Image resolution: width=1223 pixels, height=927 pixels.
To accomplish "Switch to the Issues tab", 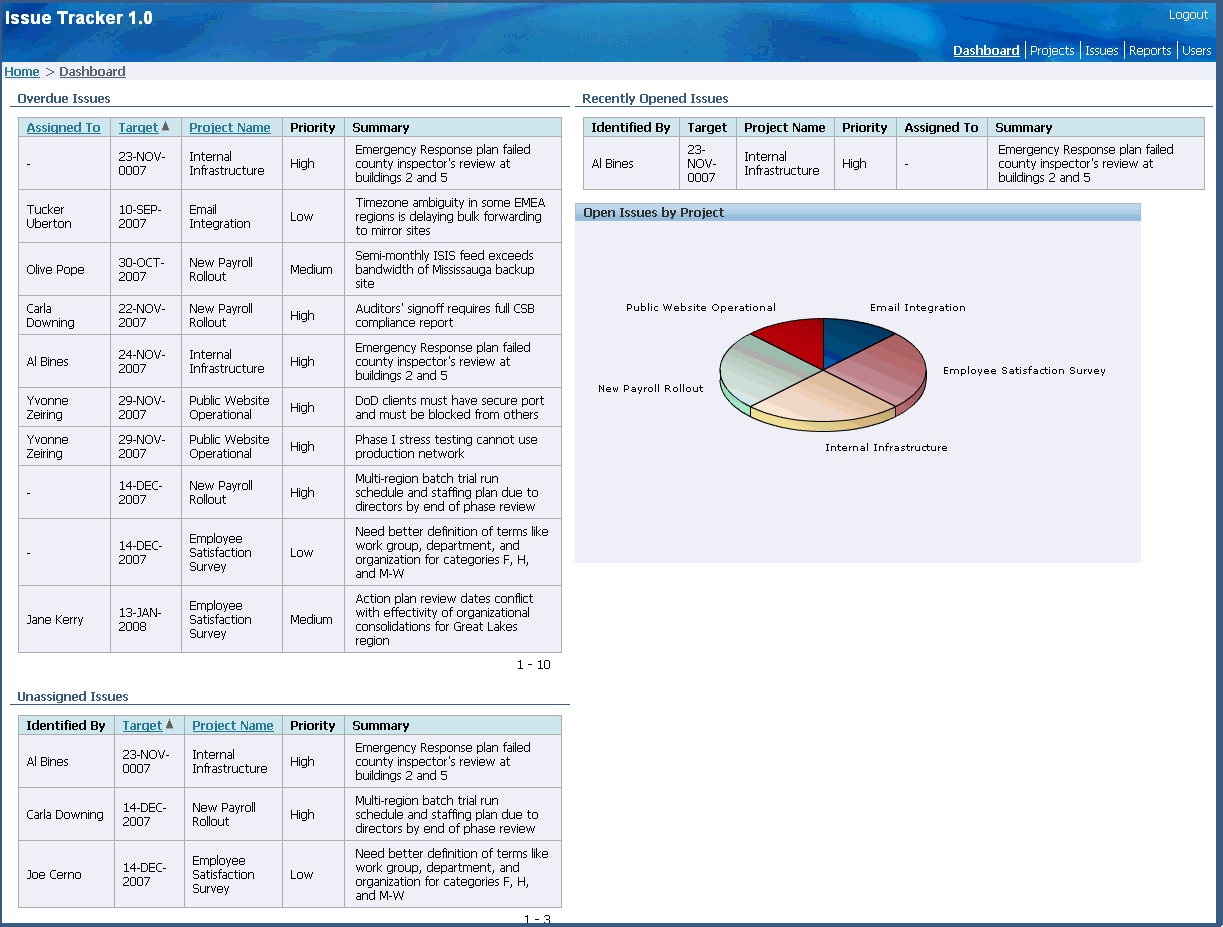I will (x=1101, y=50).
